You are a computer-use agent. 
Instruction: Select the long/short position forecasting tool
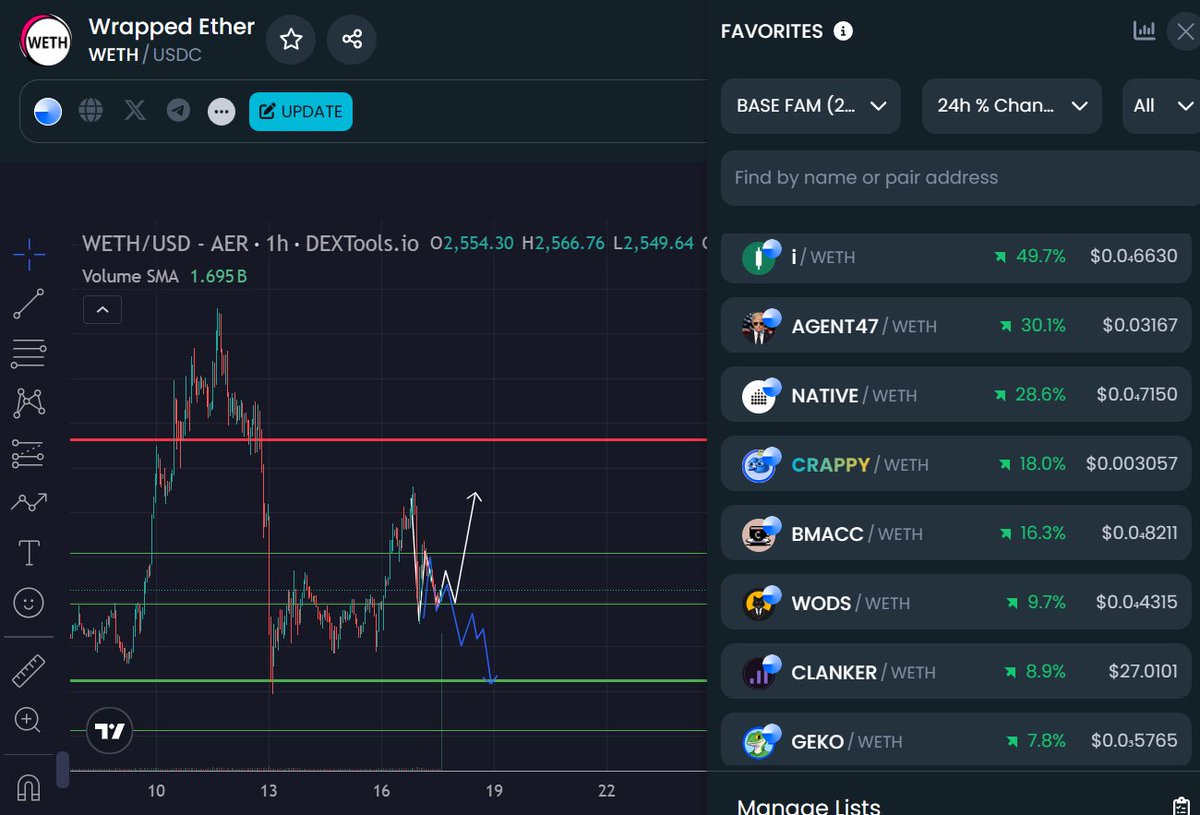click(x=29, y=453)
